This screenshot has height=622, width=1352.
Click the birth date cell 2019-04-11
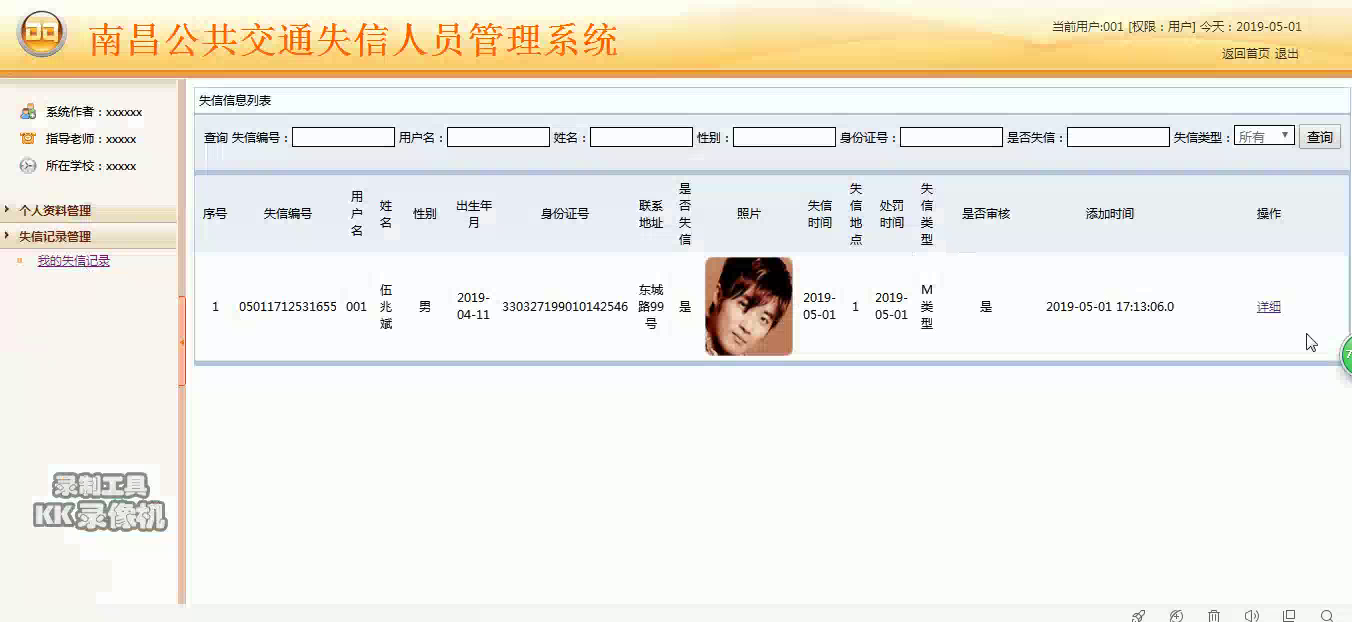click(473, 306)
